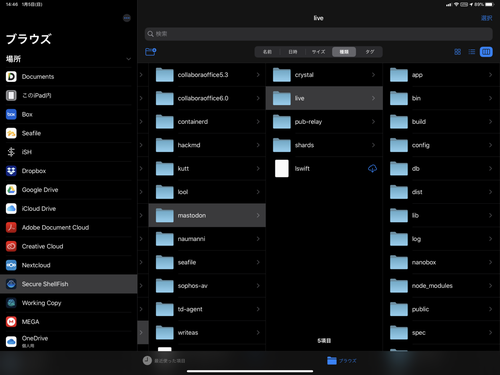Screen dimensions: 500x375
Task: Open the db folder
Action: click(x=442, y=169)
